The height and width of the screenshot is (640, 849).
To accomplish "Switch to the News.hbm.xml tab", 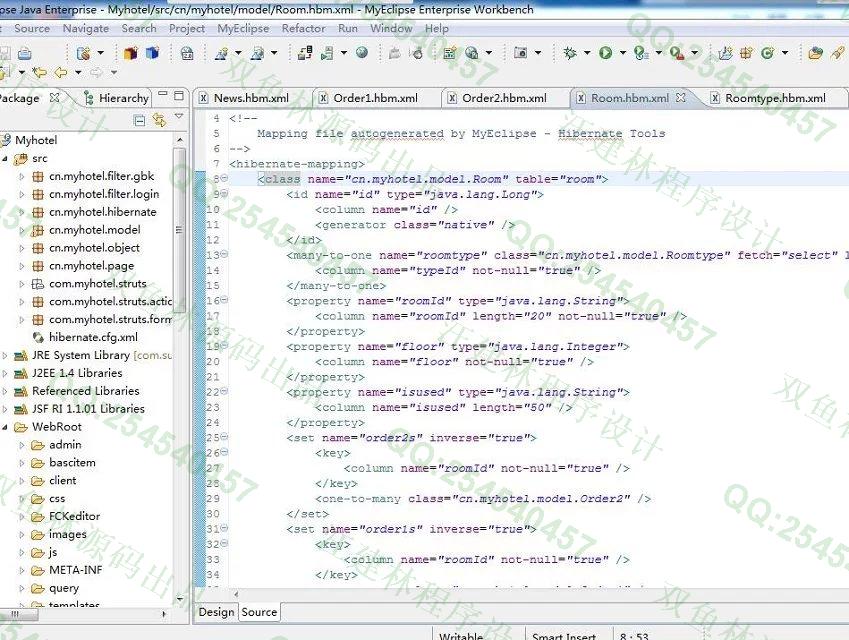I will pos(251,98).
